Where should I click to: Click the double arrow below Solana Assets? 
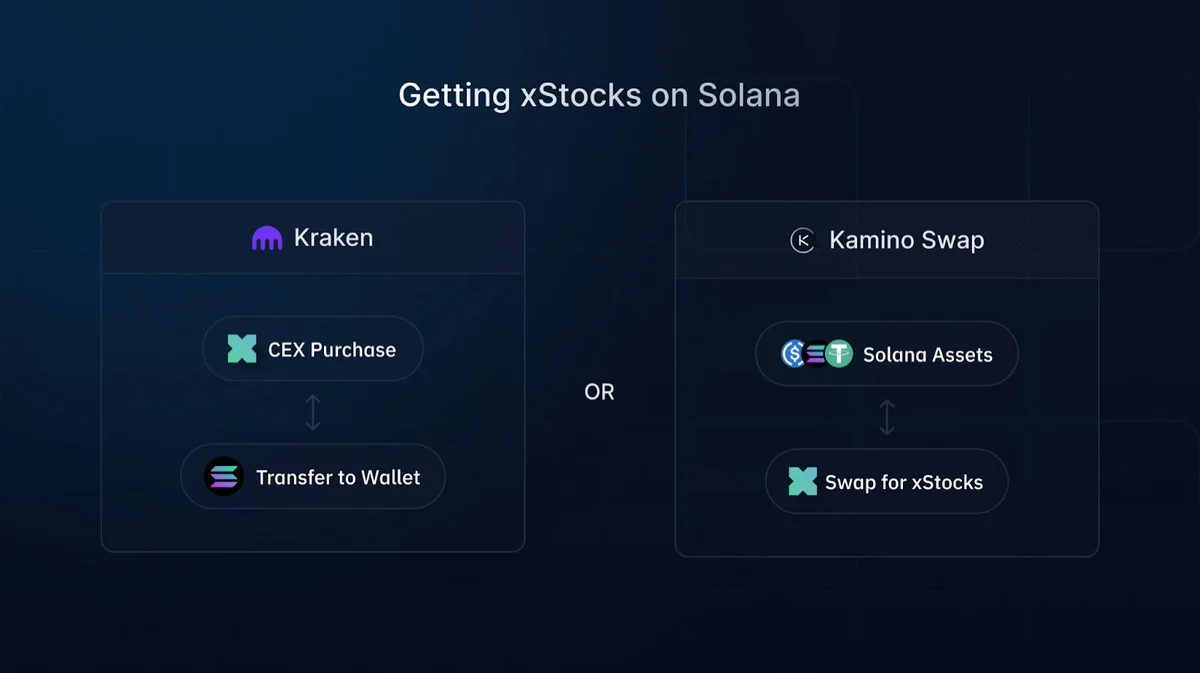coord(886,417)
